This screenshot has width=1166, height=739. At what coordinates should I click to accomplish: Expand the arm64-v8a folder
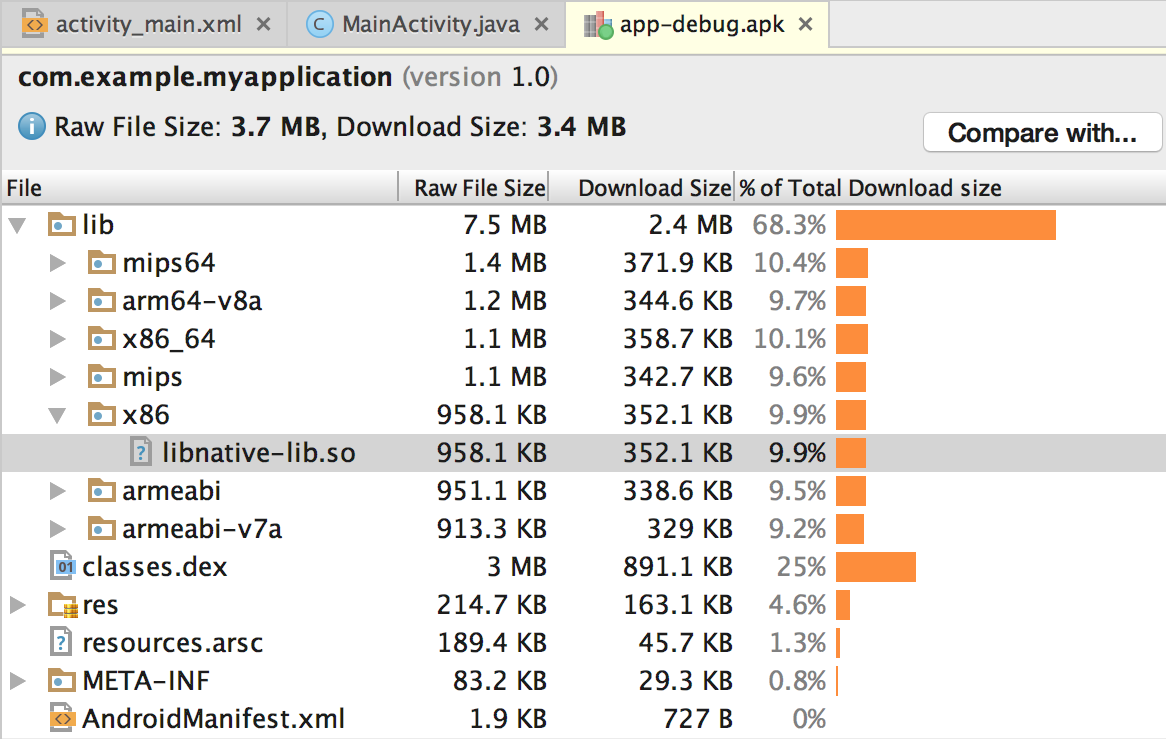[x=58, y=301]
